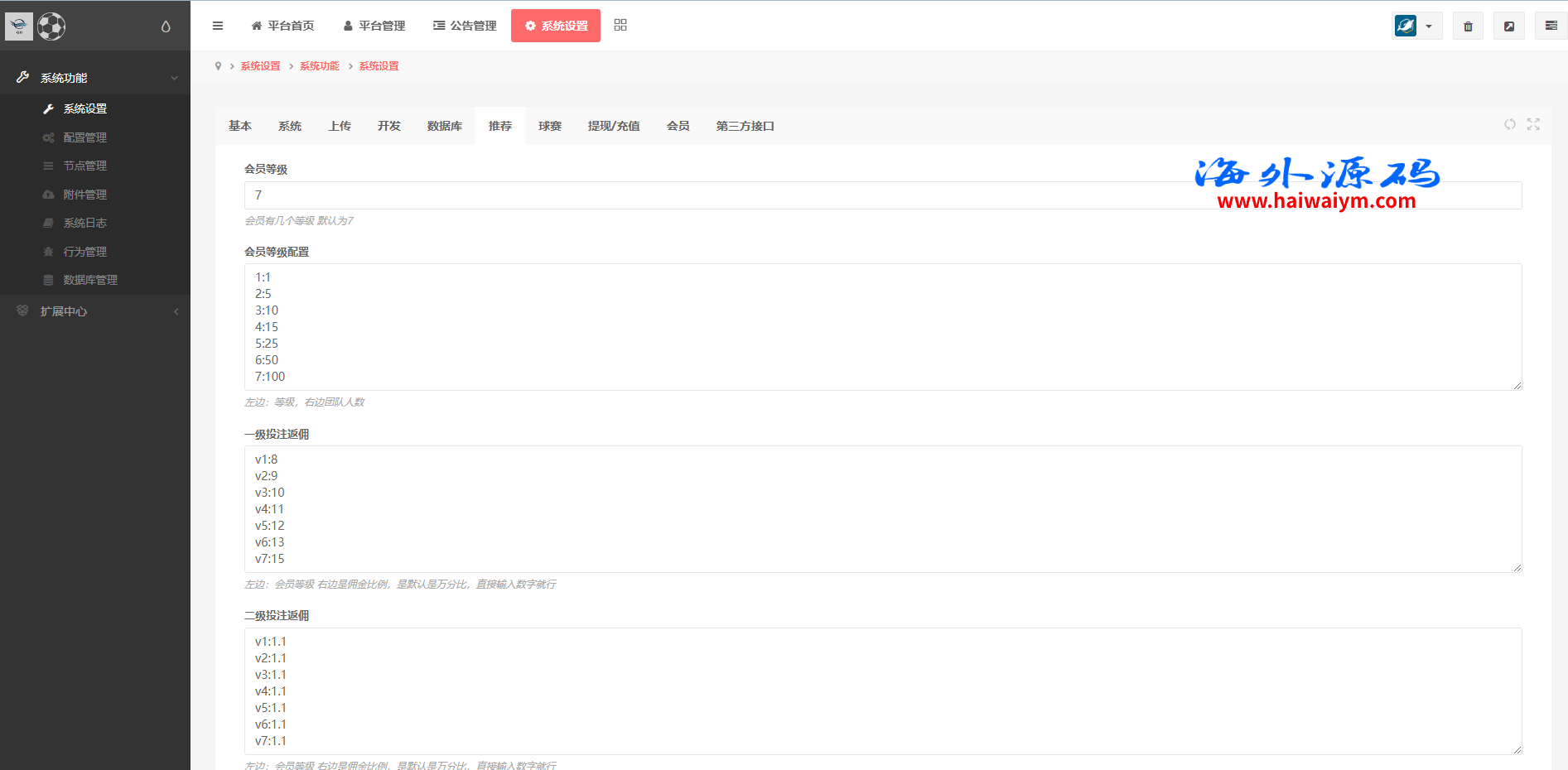Open 数据库管理 in the sidebar

click(x=90, y=280)
